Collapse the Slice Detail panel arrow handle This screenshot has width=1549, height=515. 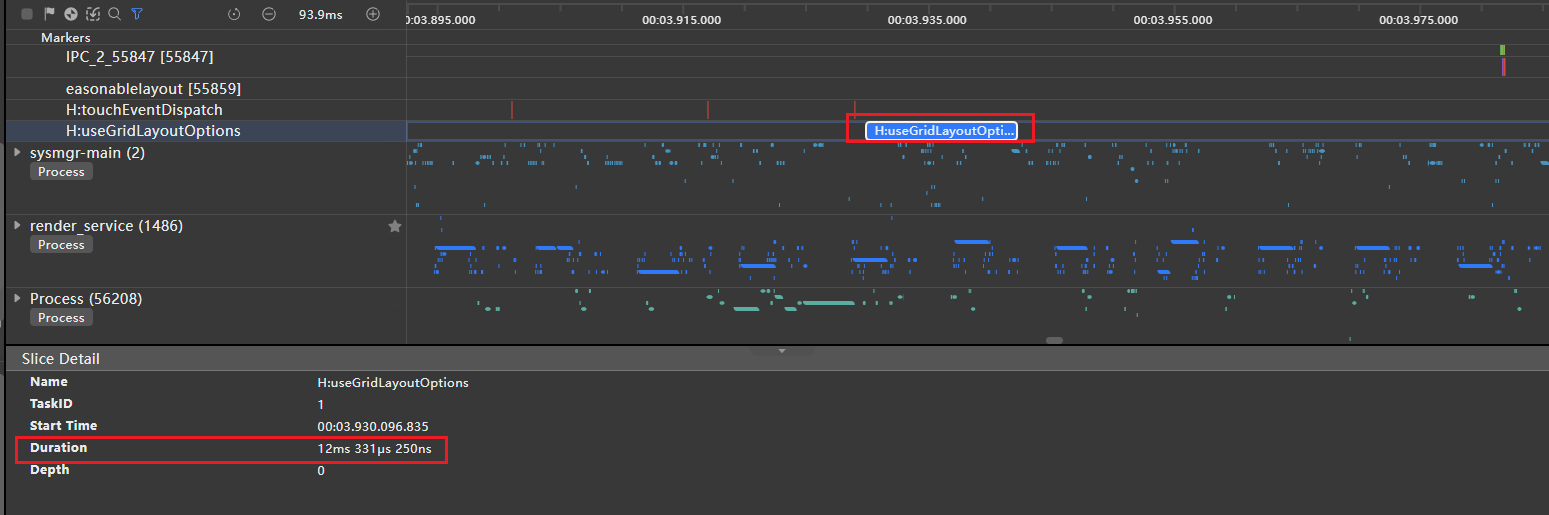click(x=782, y=351)
